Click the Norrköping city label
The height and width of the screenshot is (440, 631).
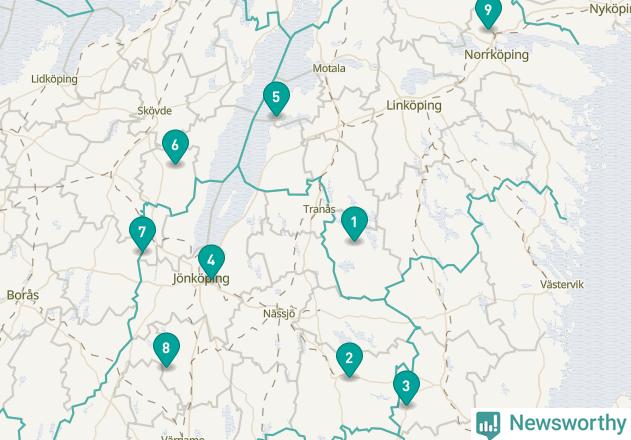pos(497,55)
